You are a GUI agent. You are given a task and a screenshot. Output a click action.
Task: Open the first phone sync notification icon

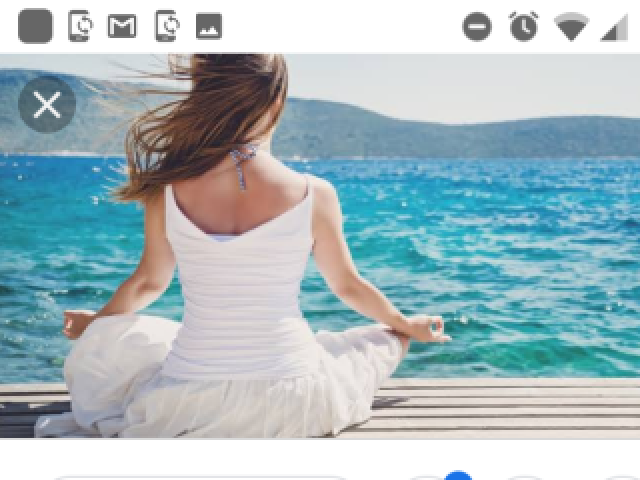[x=80, y=26]
